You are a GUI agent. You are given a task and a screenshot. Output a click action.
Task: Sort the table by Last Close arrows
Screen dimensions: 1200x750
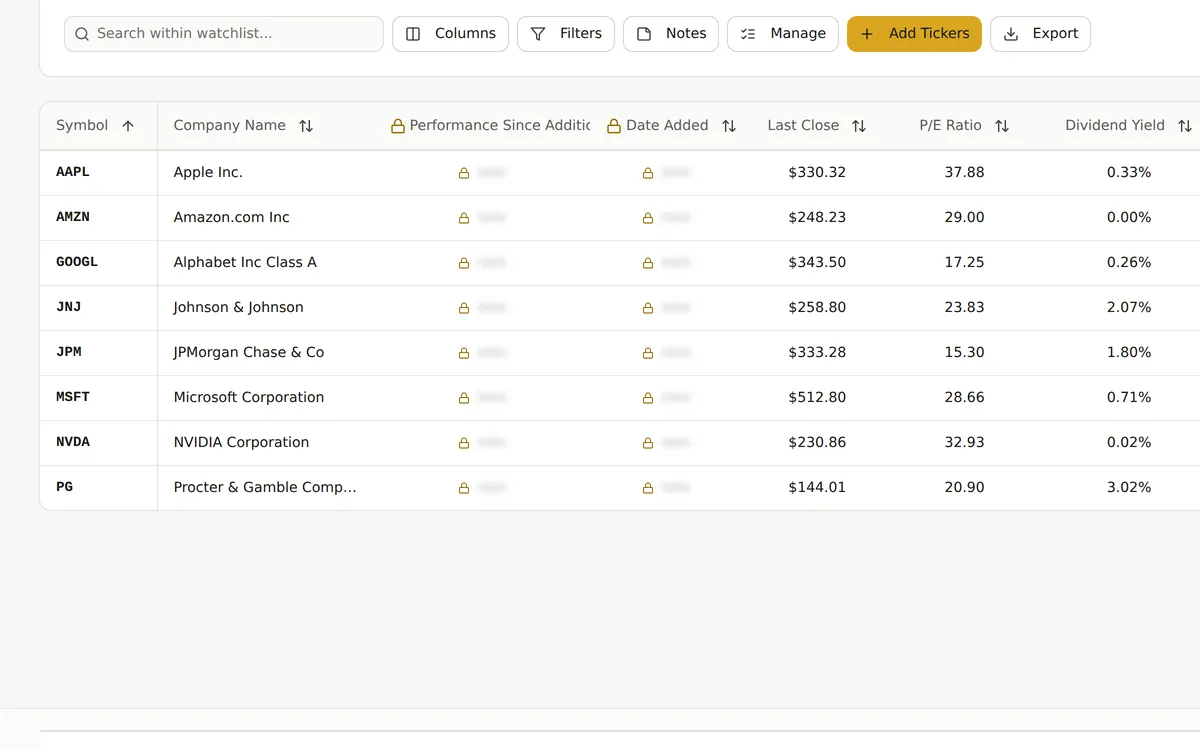click(x=859, y=126)
